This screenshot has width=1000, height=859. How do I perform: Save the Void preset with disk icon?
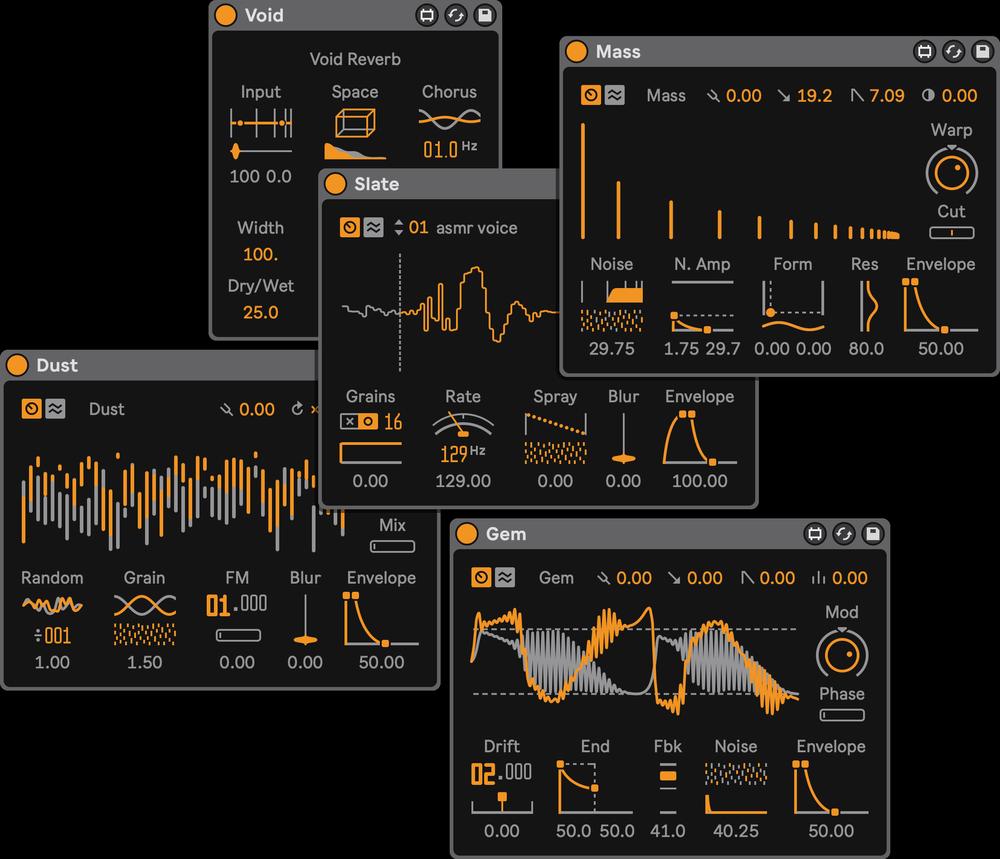tap(485, 15)
